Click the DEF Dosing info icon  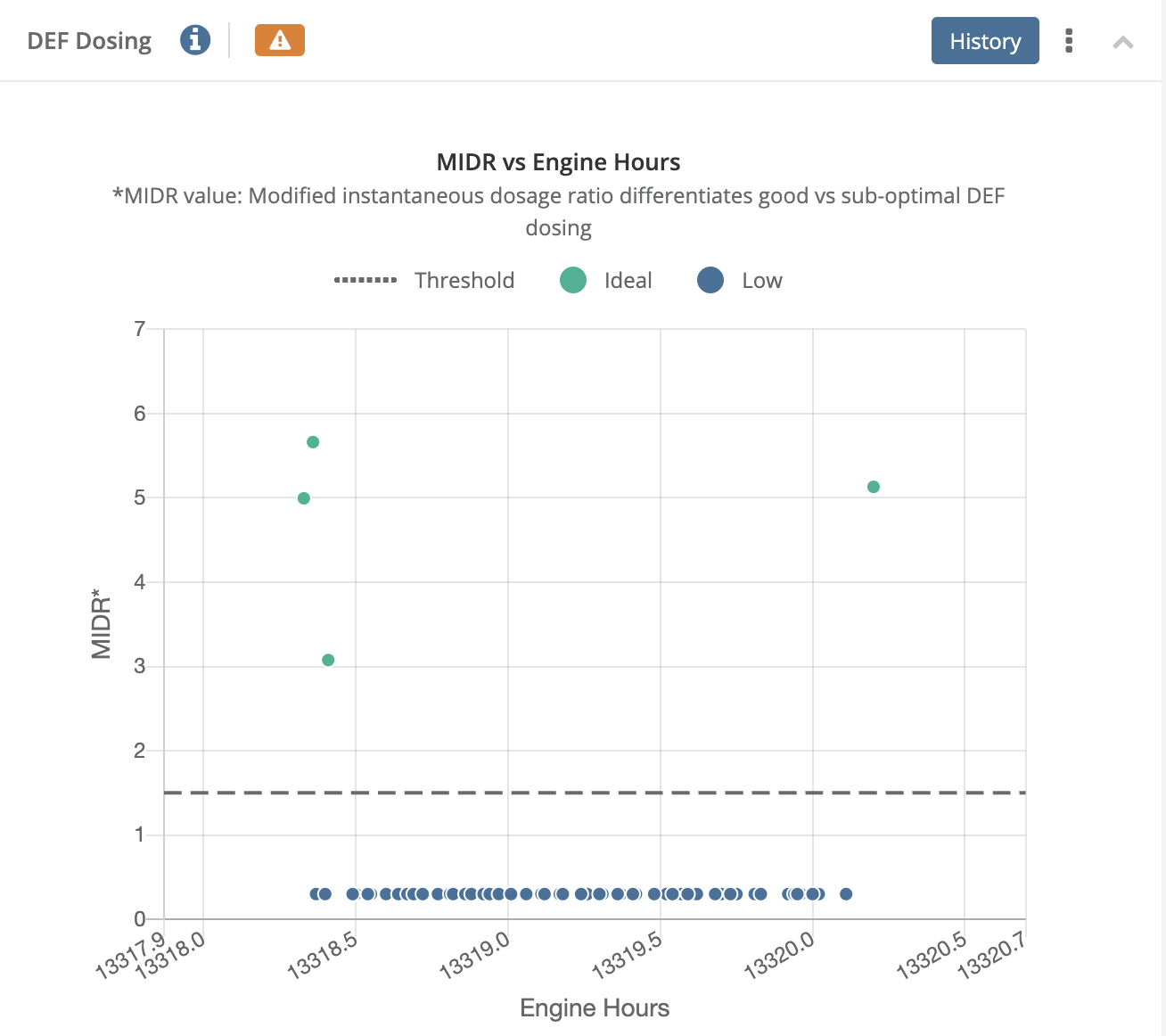coord(195,40)
